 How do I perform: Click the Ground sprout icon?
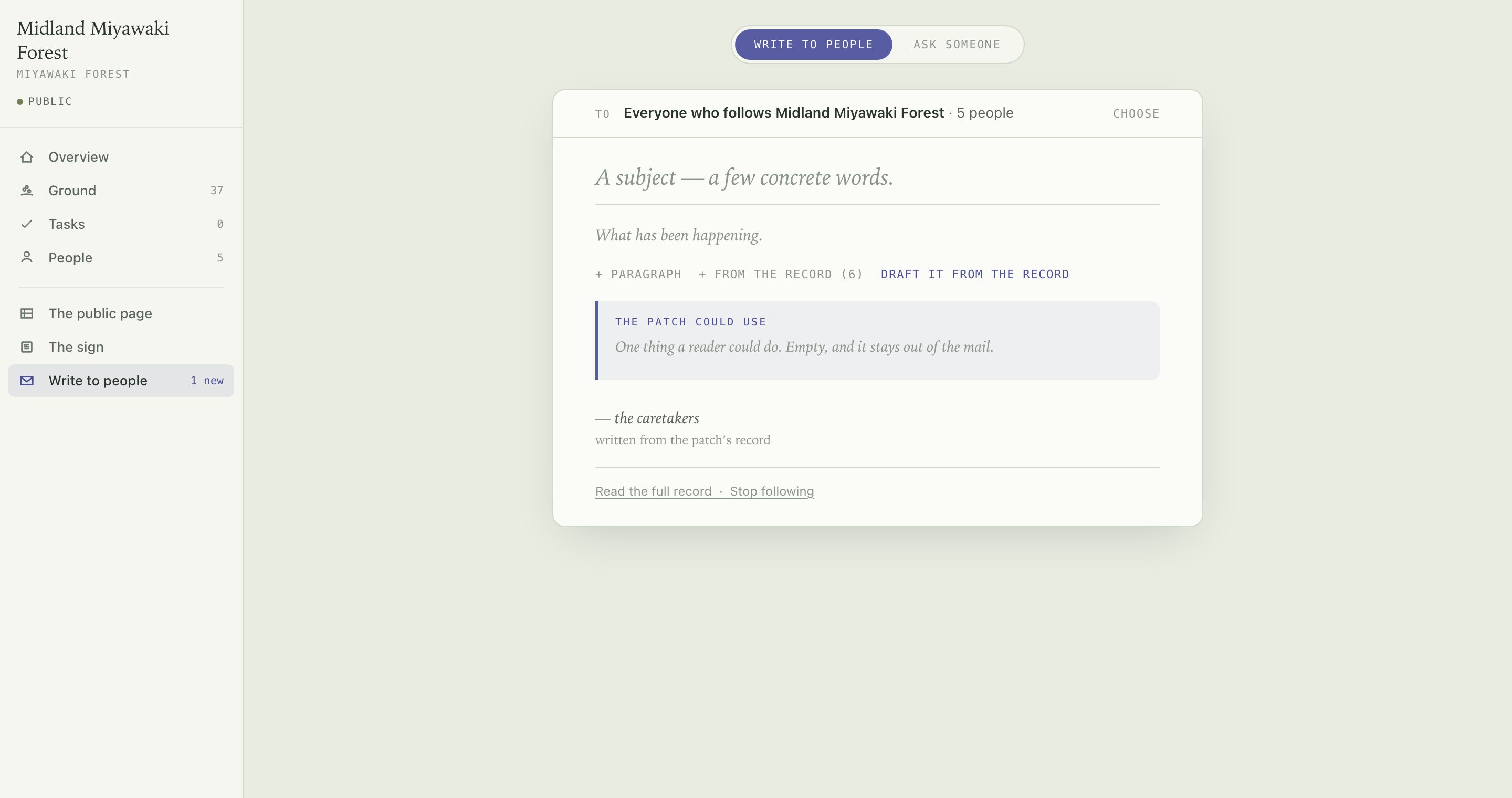point(26,190)
